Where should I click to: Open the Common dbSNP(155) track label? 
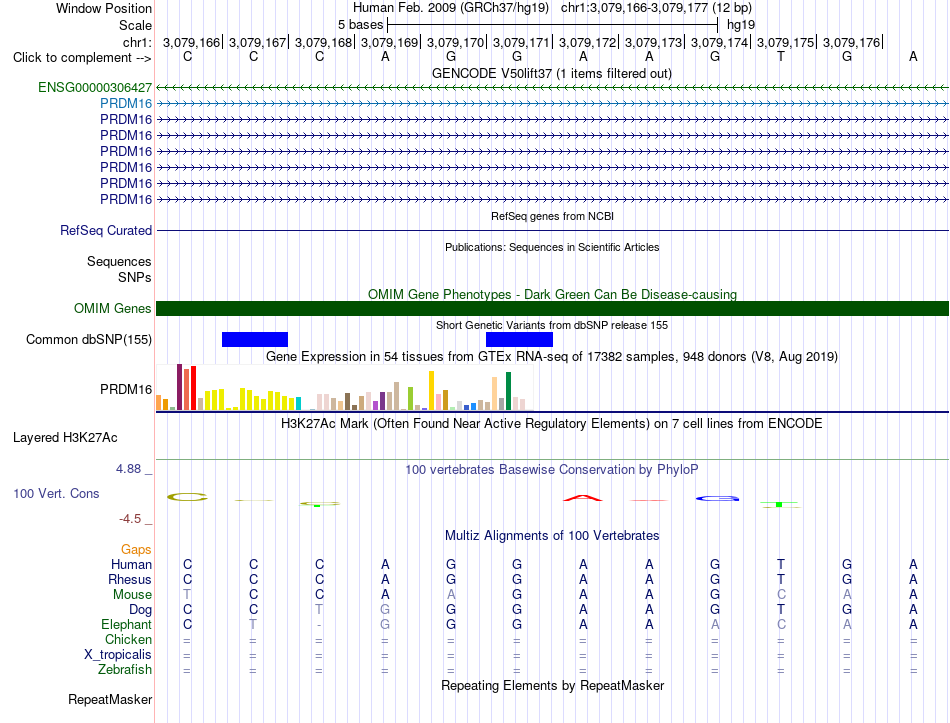click(x=89, y=339)
